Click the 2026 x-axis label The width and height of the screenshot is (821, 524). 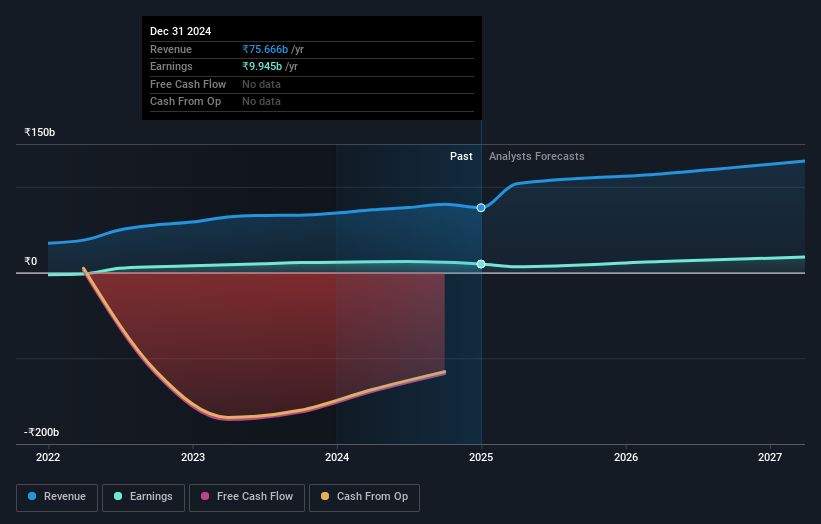point(626,457)
